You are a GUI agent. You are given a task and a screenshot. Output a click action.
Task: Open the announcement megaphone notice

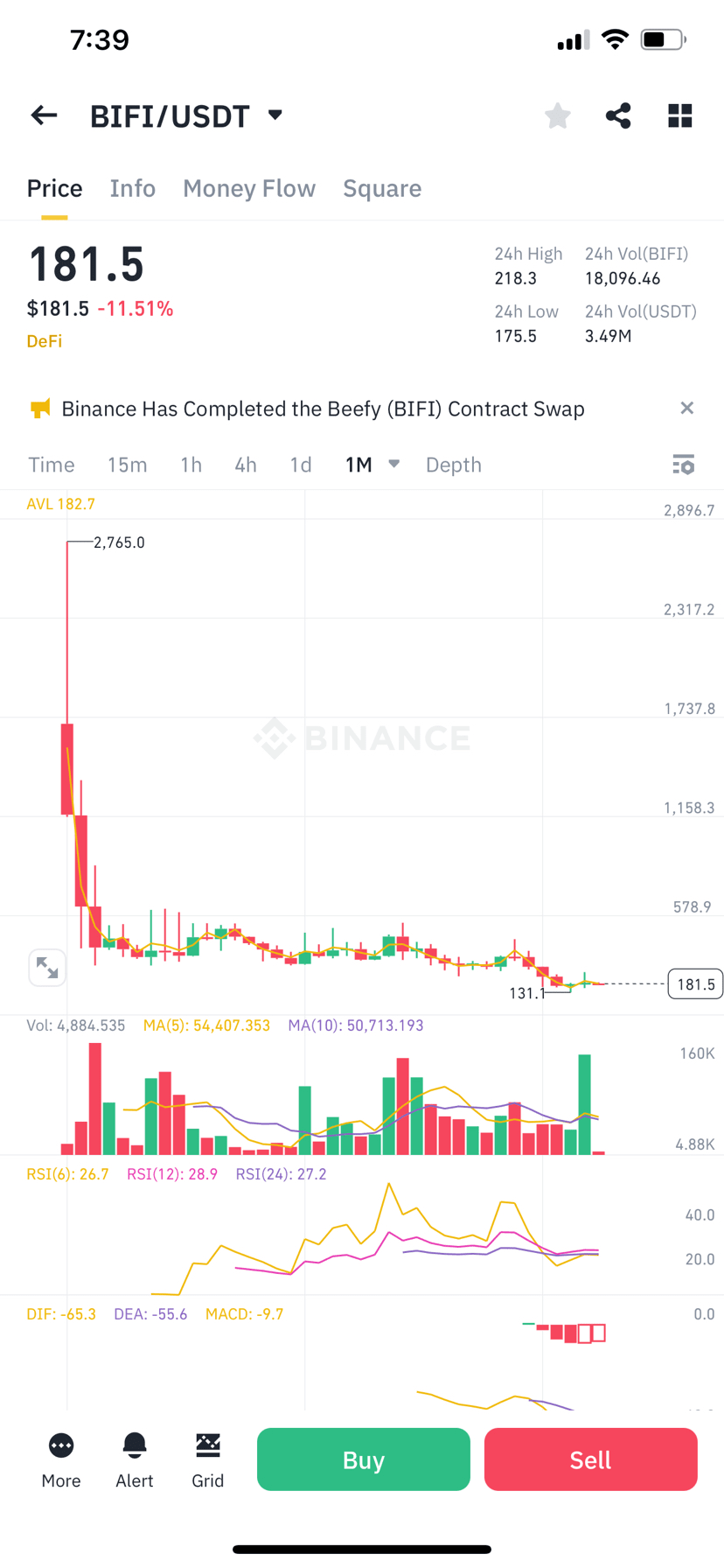[40, 409]
